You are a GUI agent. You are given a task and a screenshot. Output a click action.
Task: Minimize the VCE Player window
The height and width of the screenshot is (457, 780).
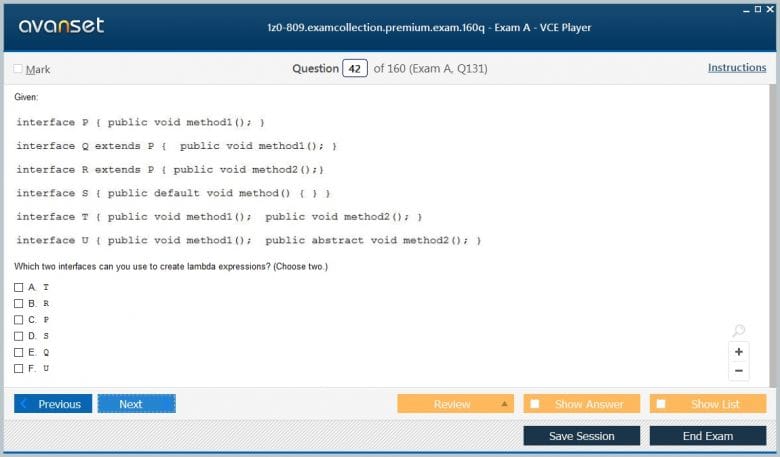[746, 10]
